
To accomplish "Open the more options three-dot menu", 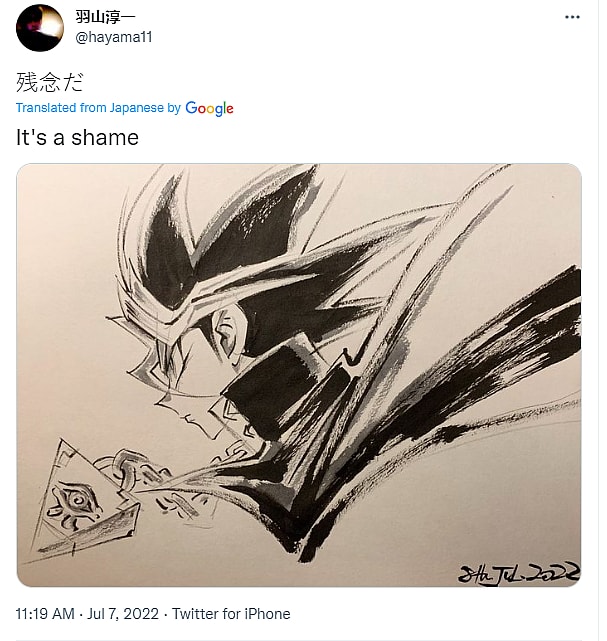I will tap(572, 17).
